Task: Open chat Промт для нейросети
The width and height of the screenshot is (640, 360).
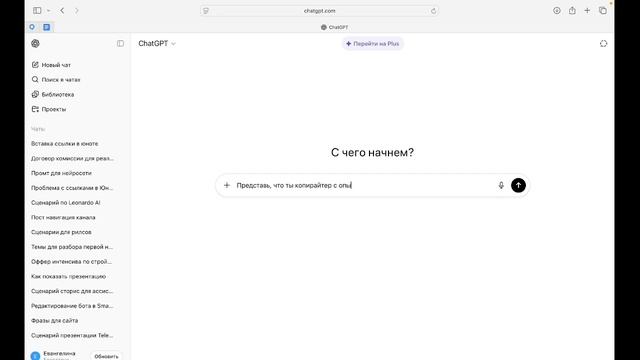Action: pos(61,173)
